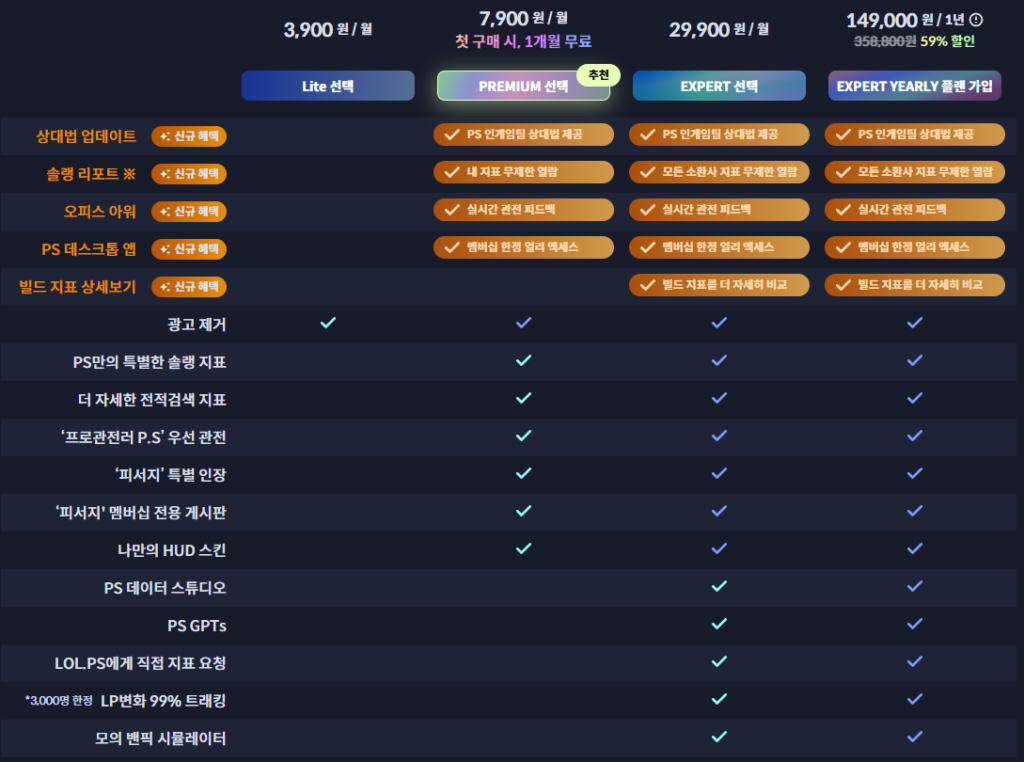Click 신규 혜택 badge next to 상대법 업데이트
The image size is (1024, 762).
(189, 135)
